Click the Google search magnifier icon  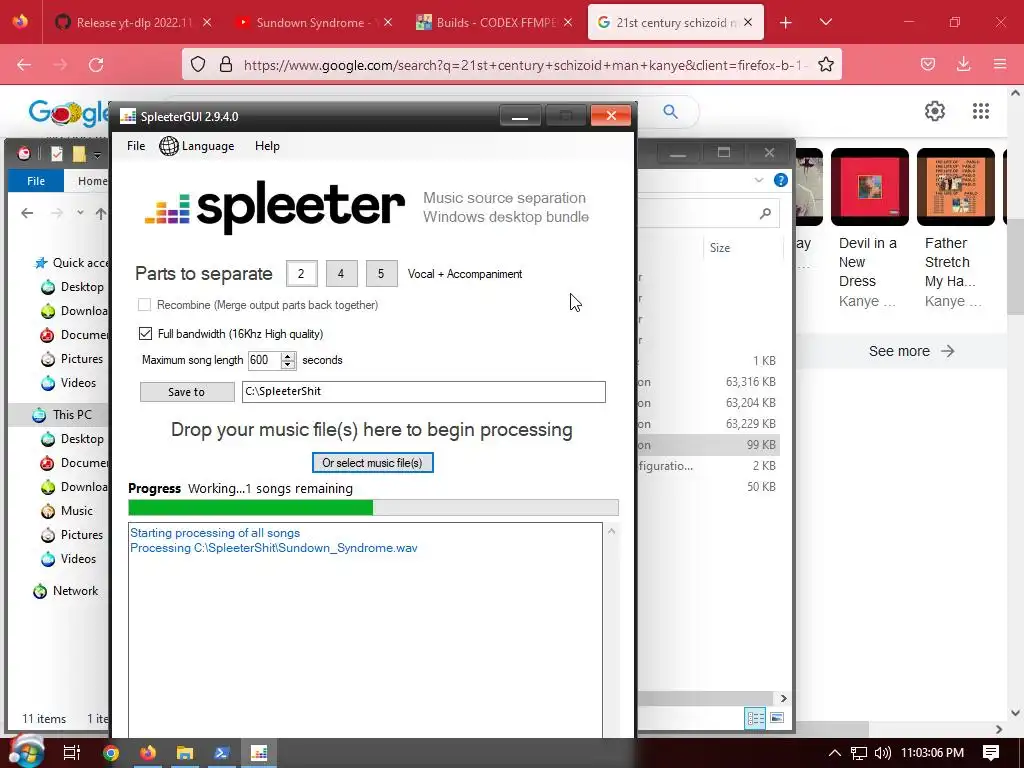pyautogui.click(x=671, y=112)
